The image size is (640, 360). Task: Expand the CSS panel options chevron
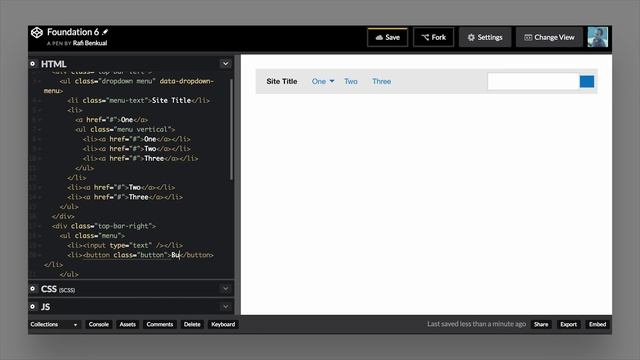(225, 289)
